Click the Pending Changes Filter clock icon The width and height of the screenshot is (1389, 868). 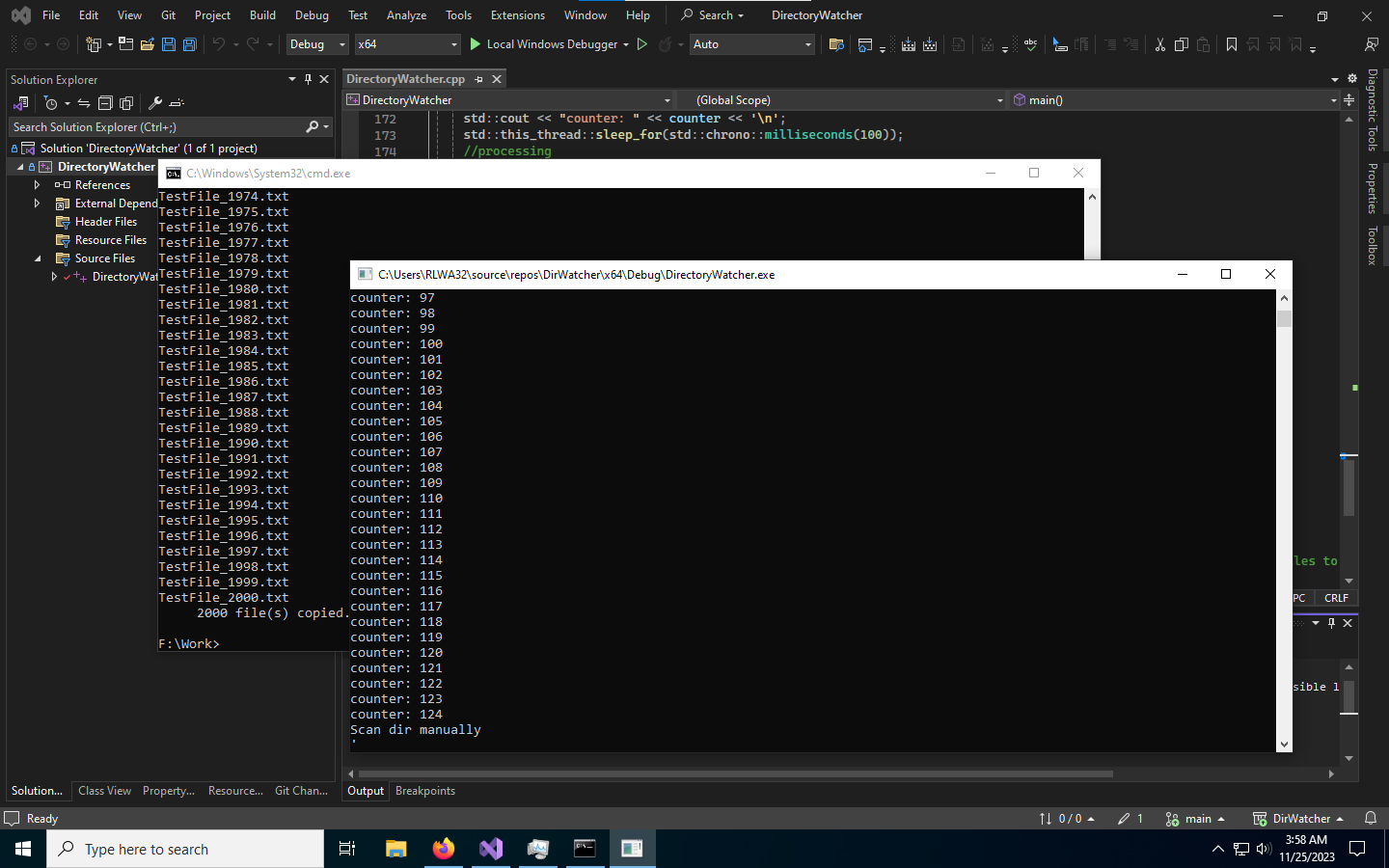coord(51,103)
